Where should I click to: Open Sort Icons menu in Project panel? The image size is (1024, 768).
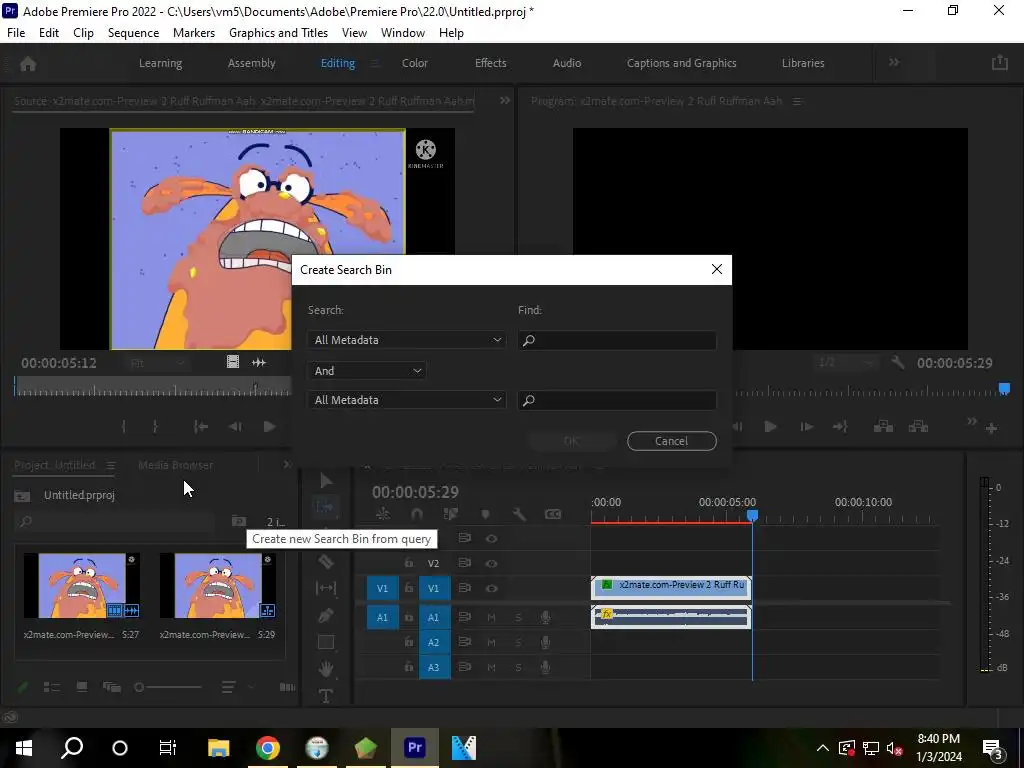[x=228, y=687]
